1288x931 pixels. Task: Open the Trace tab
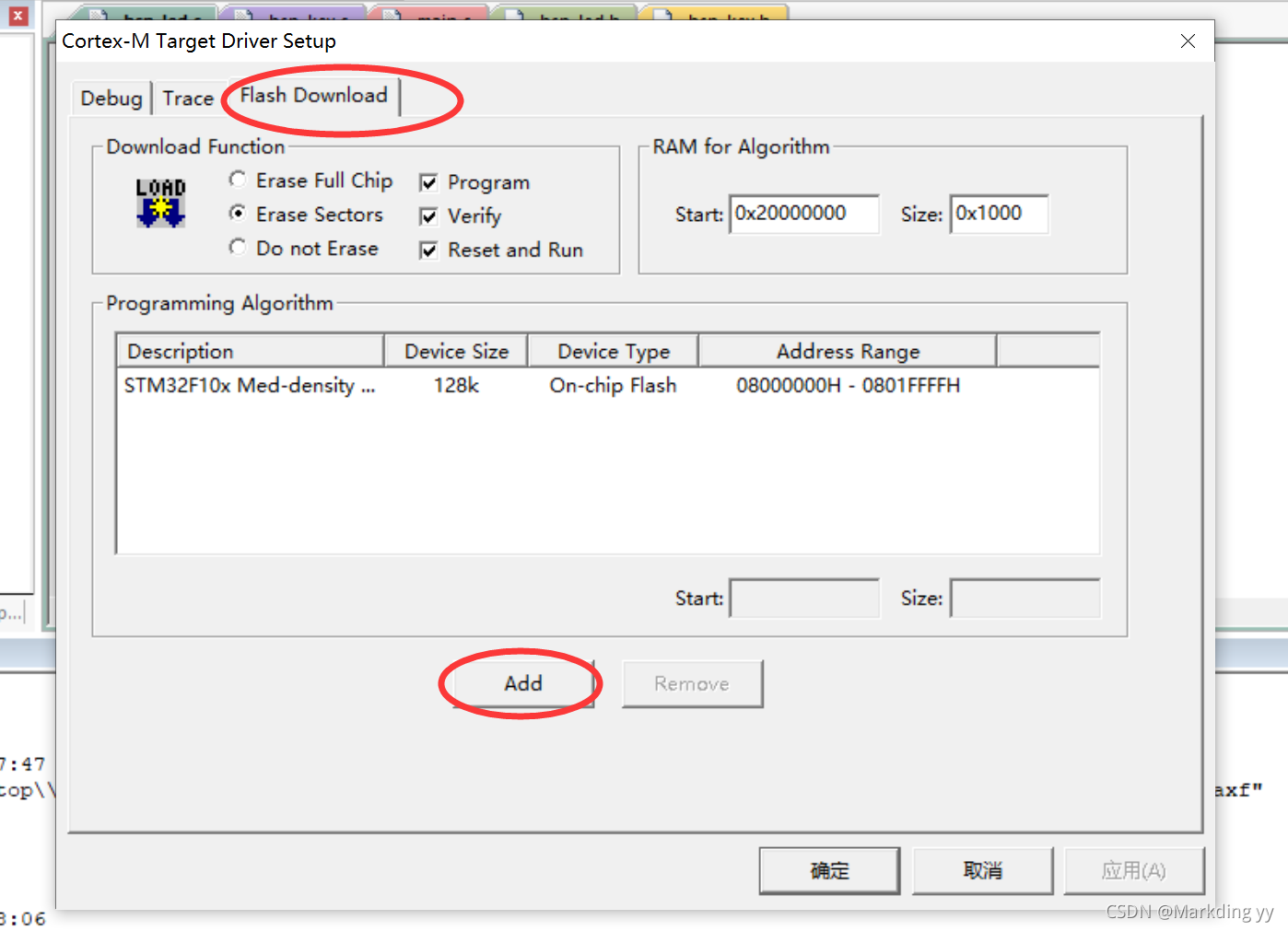[x=188, y=99]
